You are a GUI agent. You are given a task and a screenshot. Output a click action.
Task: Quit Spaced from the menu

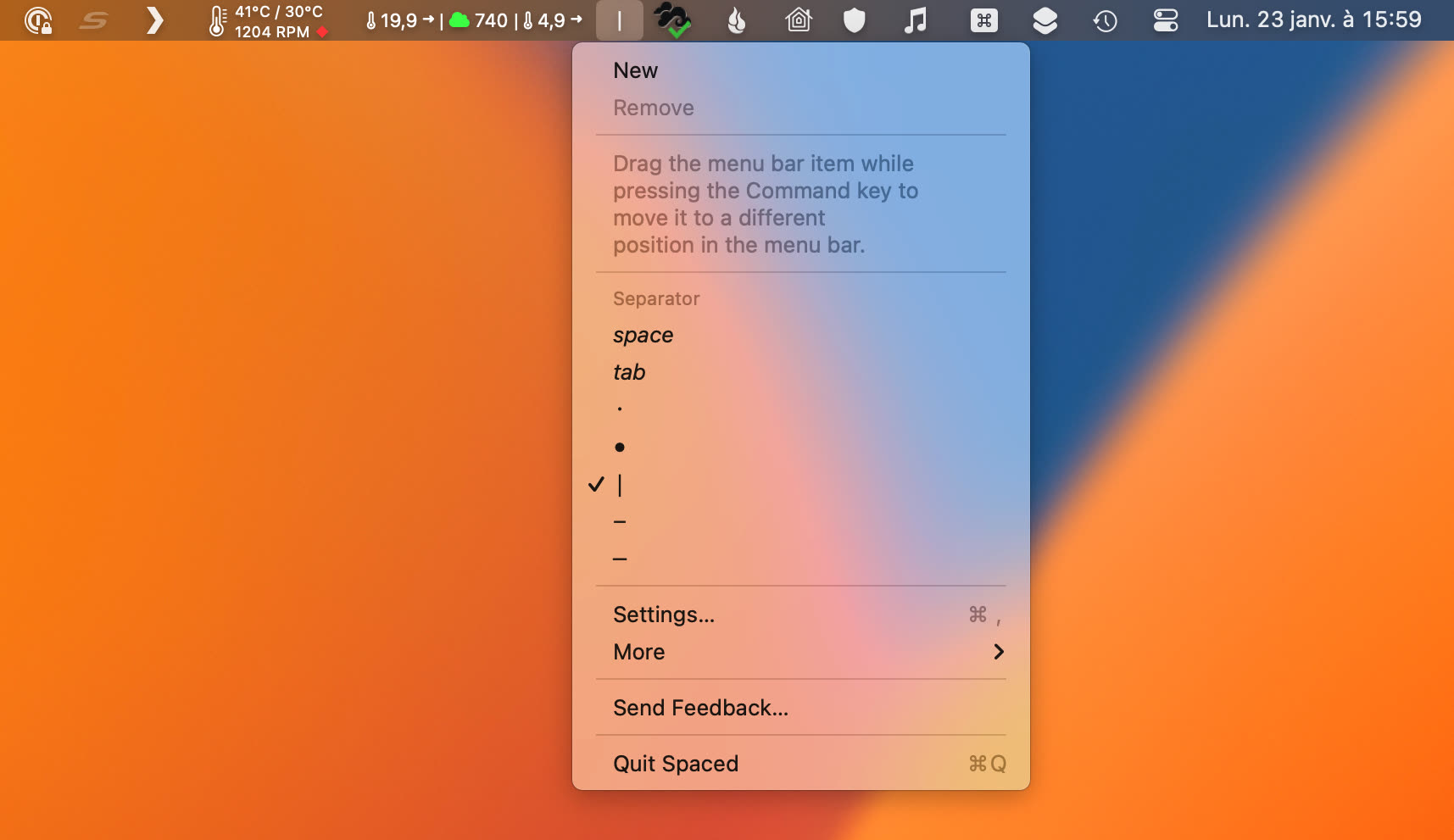801,764
